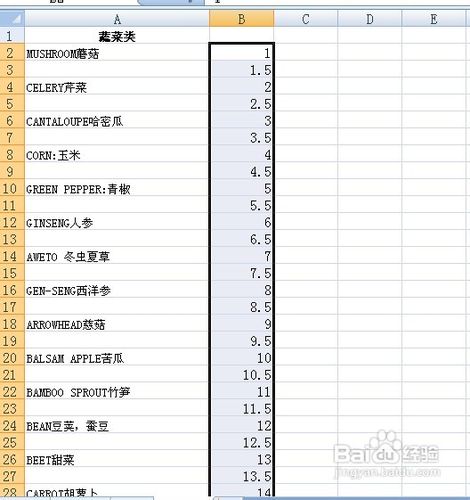Click the 蔬菜类 title cell
The width and height of the screenshot is (470, 500).
tap(117, 35)
